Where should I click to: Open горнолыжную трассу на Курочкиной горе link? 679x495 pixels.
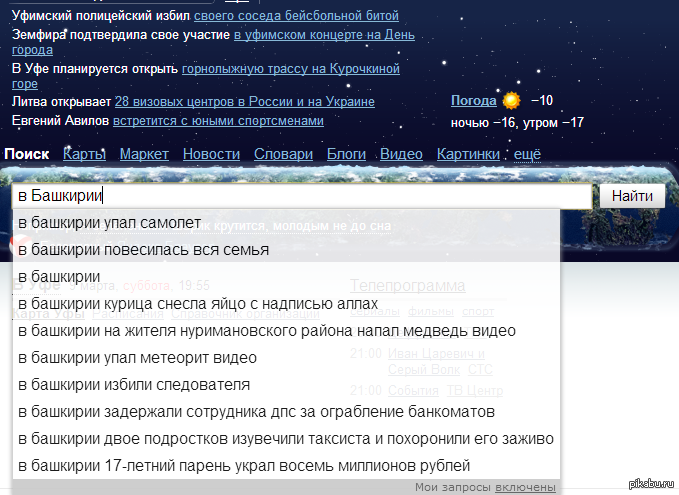click(x=291, y=68)
